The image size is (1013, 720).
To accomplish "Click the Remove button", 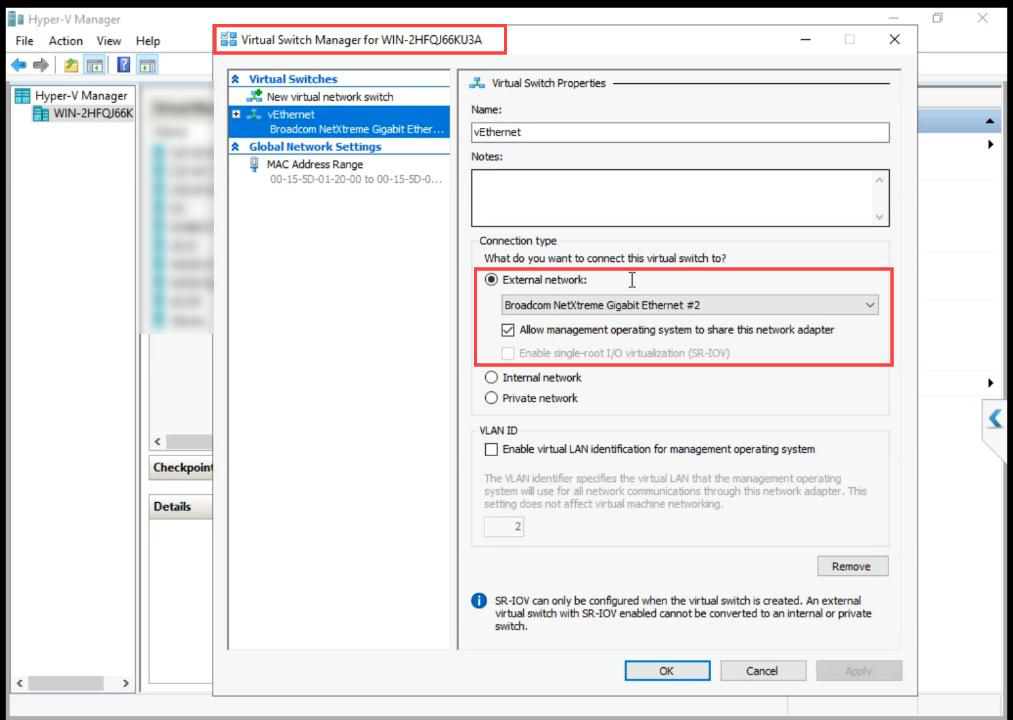I will coord(852,566).
